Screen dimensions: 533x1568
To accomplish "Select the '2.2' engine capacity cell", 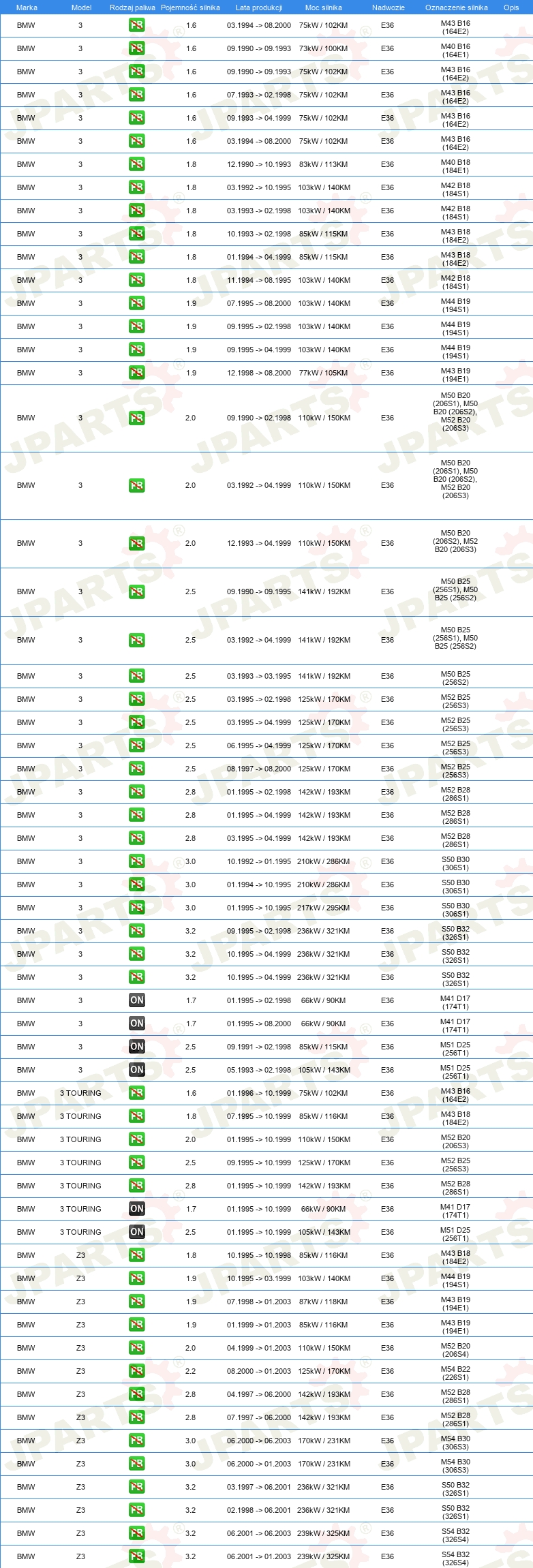I will click(191, 1371).
